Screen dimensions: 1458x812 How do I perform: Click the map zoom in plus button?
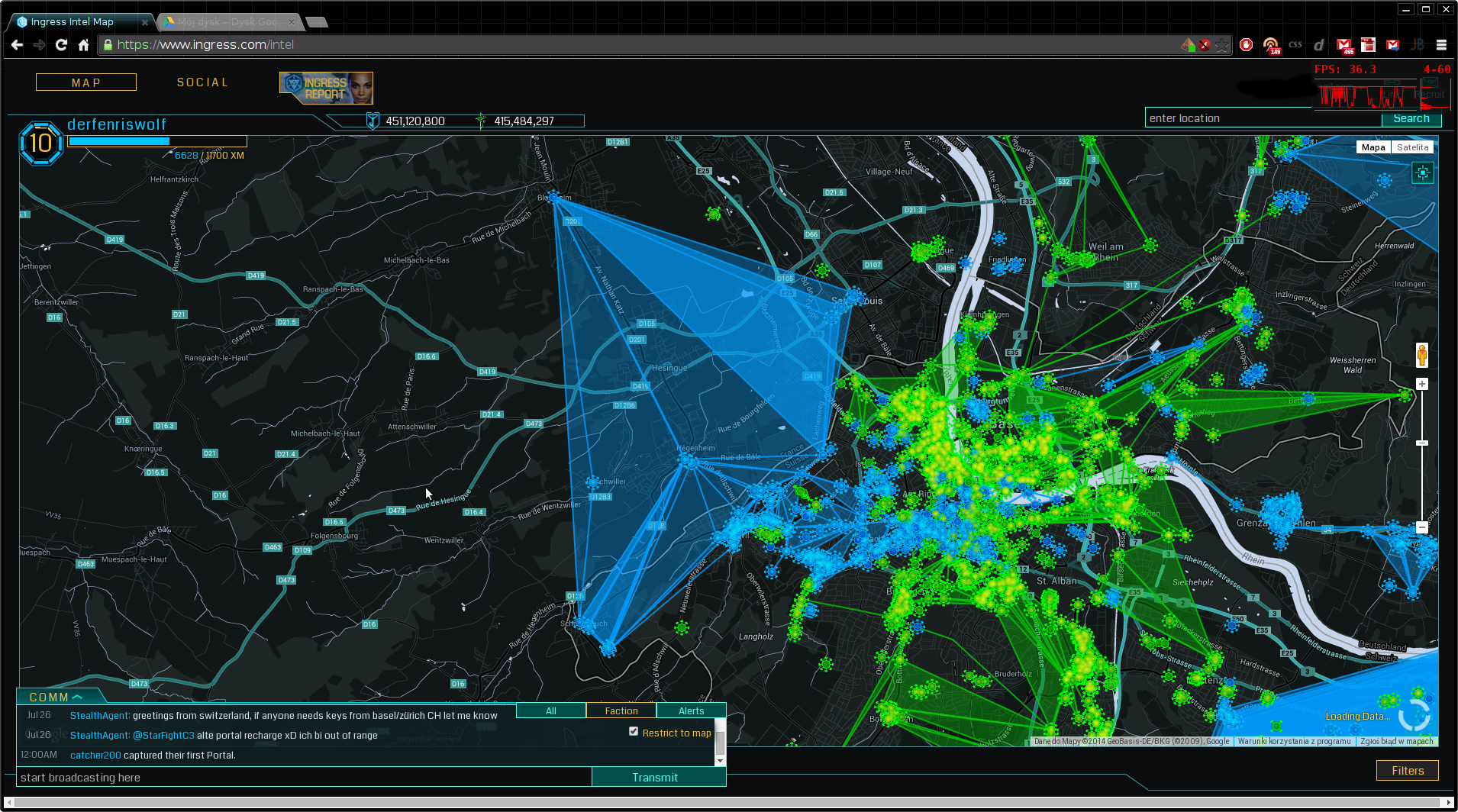click(x=1421, y=384)
